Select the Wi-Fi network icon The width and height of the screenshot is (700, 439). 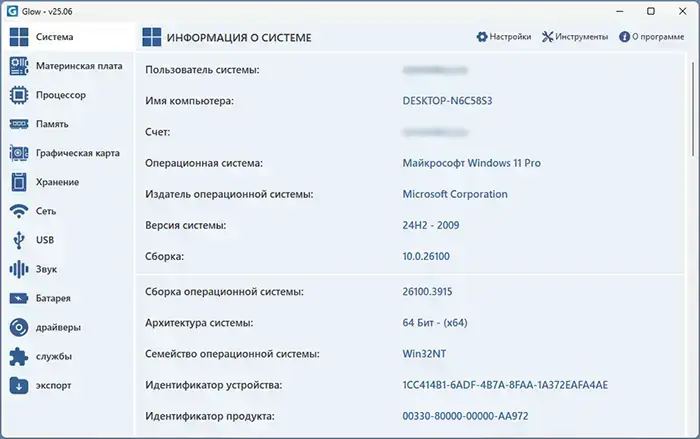[x=18, y=211]
